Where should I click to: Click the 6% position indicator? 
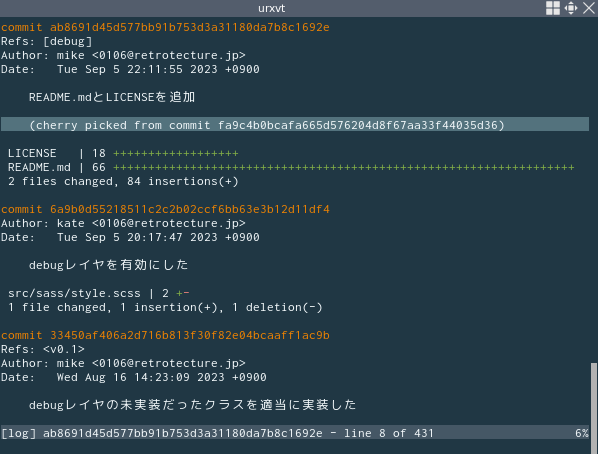coord(582,433)
